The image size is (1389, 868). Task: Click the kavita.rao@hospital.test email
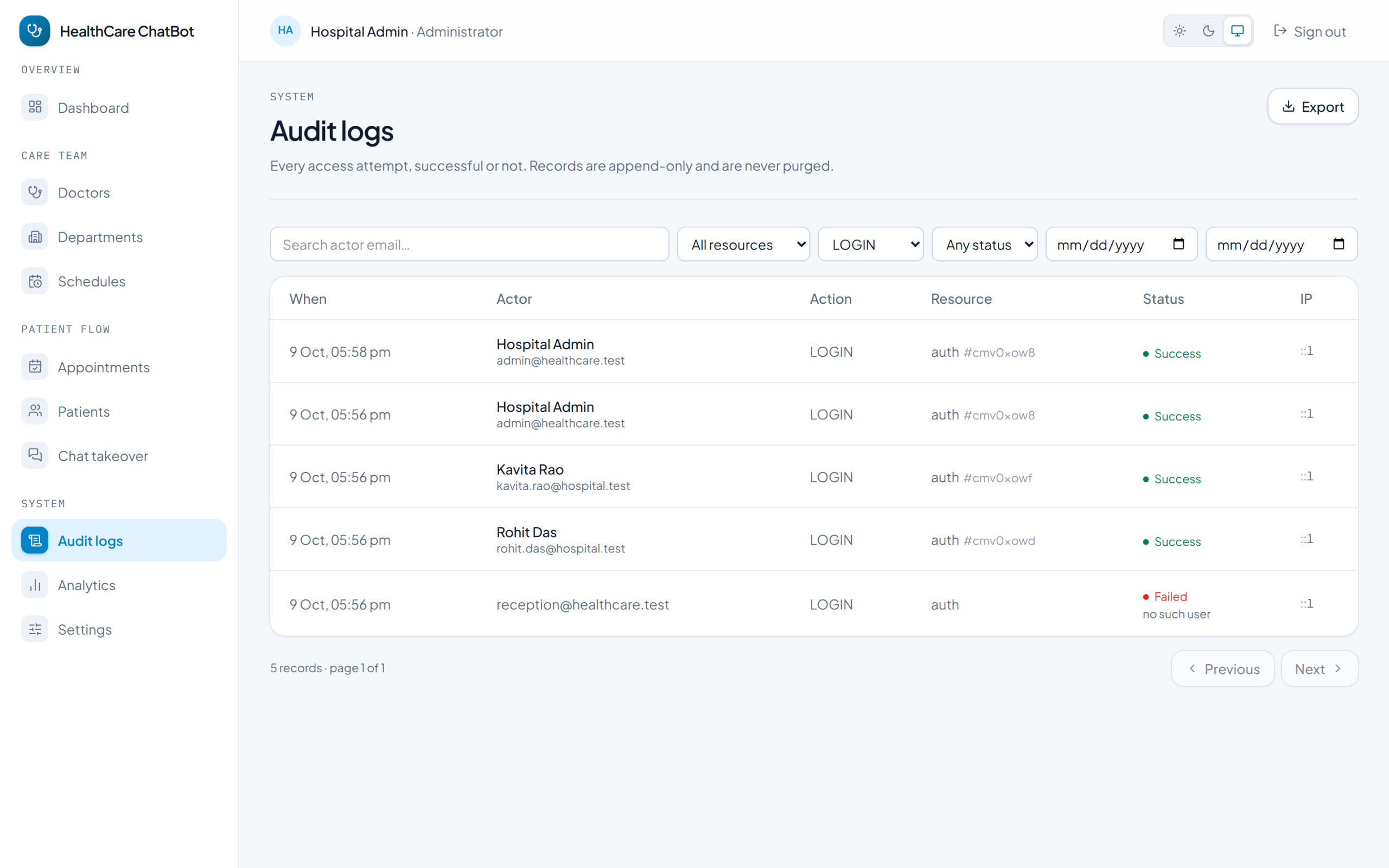(563, 486)
